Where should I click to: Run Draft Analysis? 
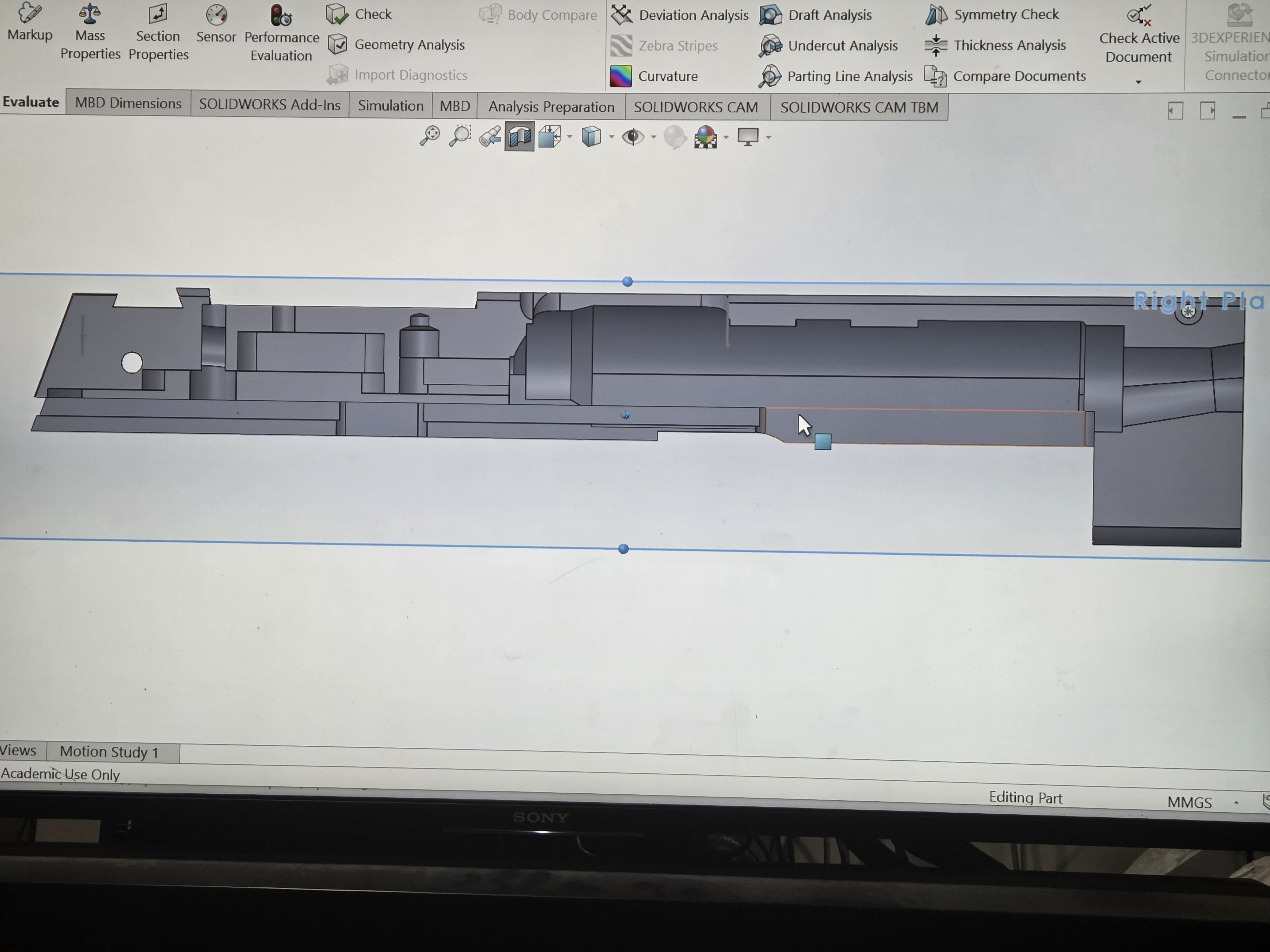(816, 15)
